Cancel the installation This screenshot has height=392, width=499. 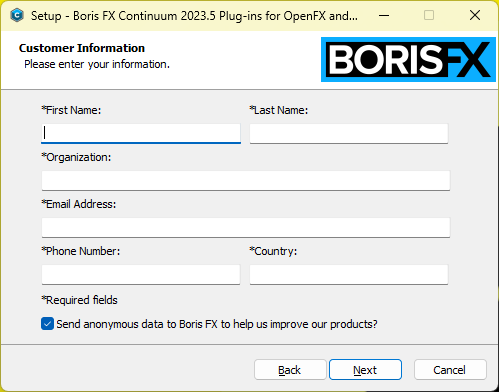[450, 370]
